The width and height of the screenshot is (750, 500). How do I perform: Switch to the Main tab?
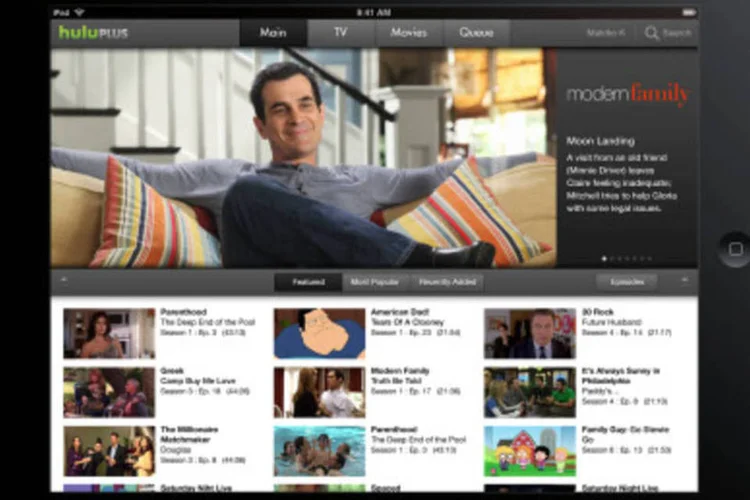click(273, 33)
